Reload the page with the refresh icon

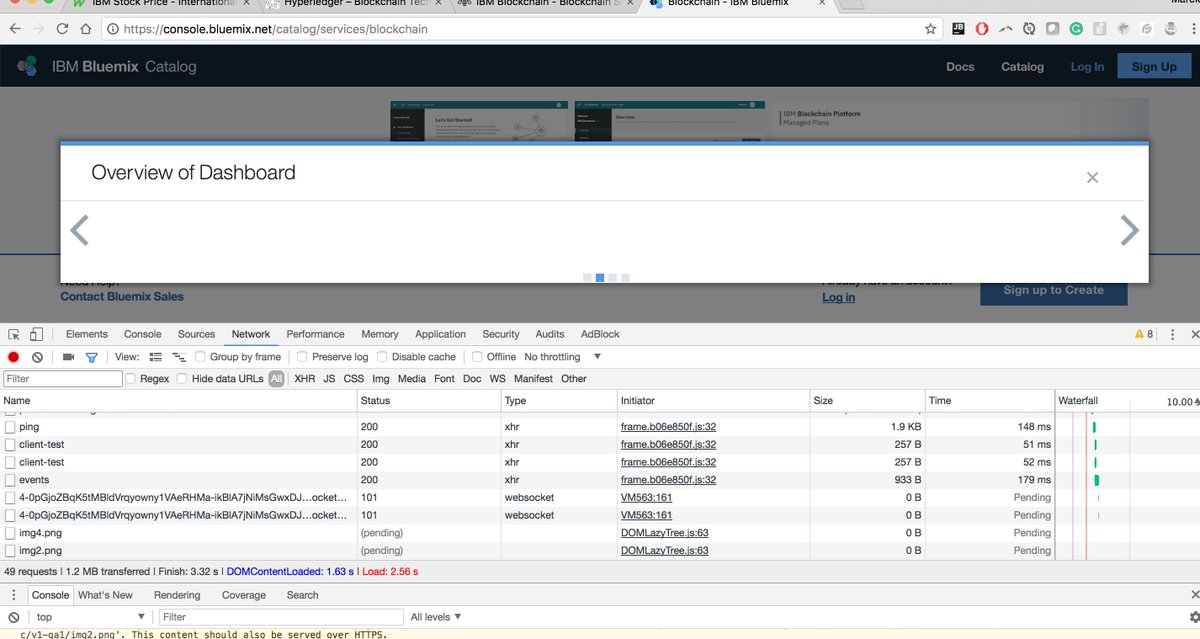(x=64, y=29)
